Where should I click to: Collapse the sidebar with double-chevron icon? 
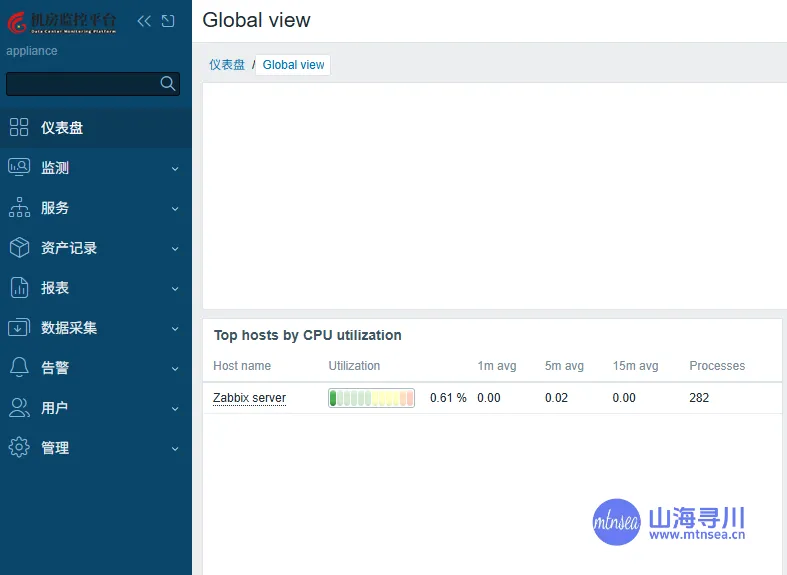click(144, 21)
